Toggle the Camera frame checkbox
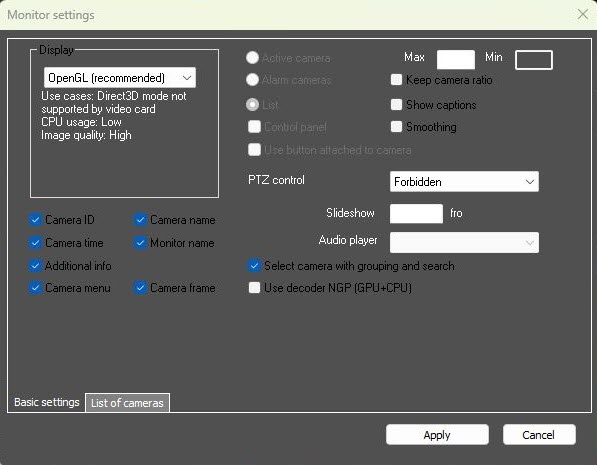 [x=140, y=288]
